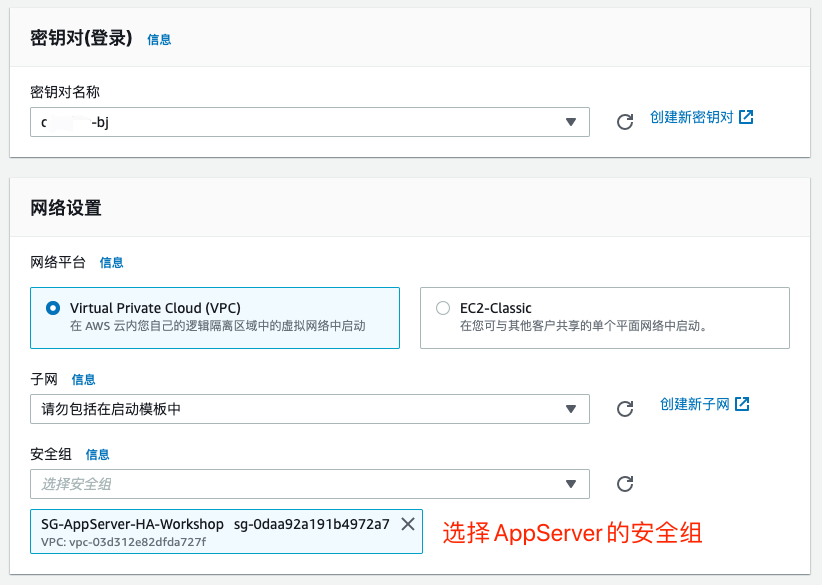Open 信息 link next to 网络平台
The height and width of the screenshot is (585, 822).
point(111,263)
